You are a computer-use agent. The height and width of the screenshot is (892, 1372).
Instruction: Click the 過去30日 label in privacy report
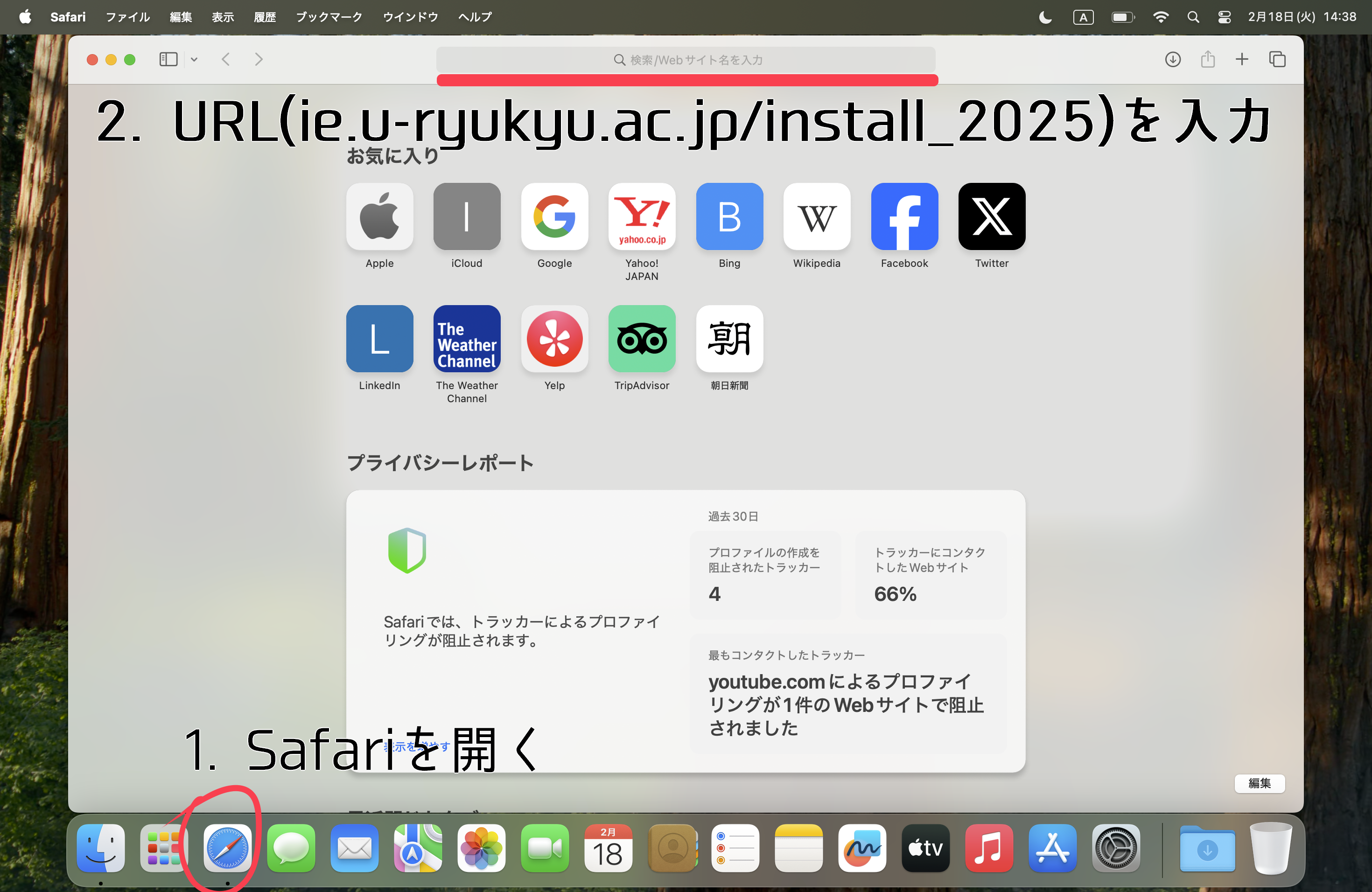tap(733, 516)
